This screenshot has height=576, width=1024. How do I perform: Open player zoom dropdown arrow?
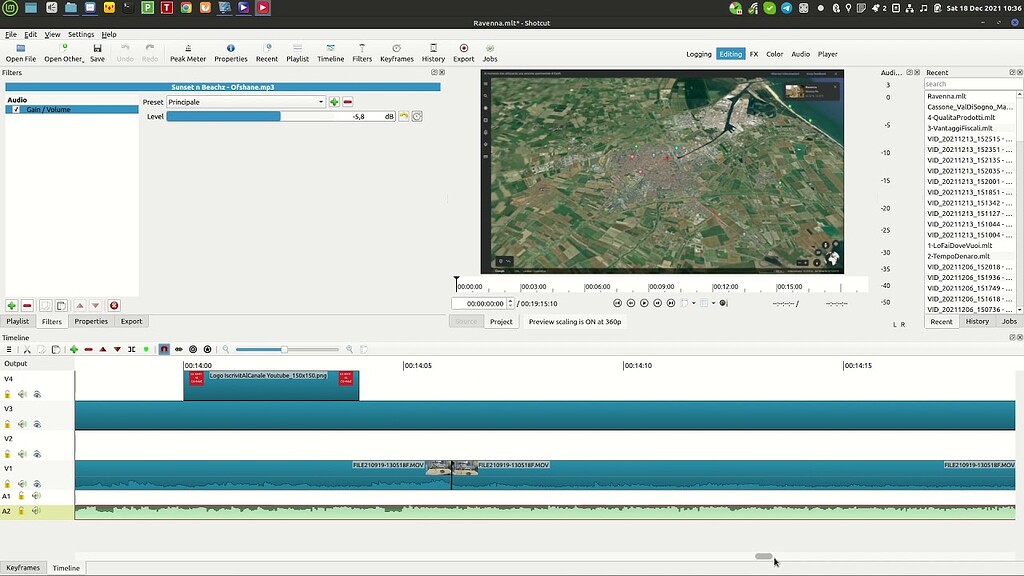[694, 303]
